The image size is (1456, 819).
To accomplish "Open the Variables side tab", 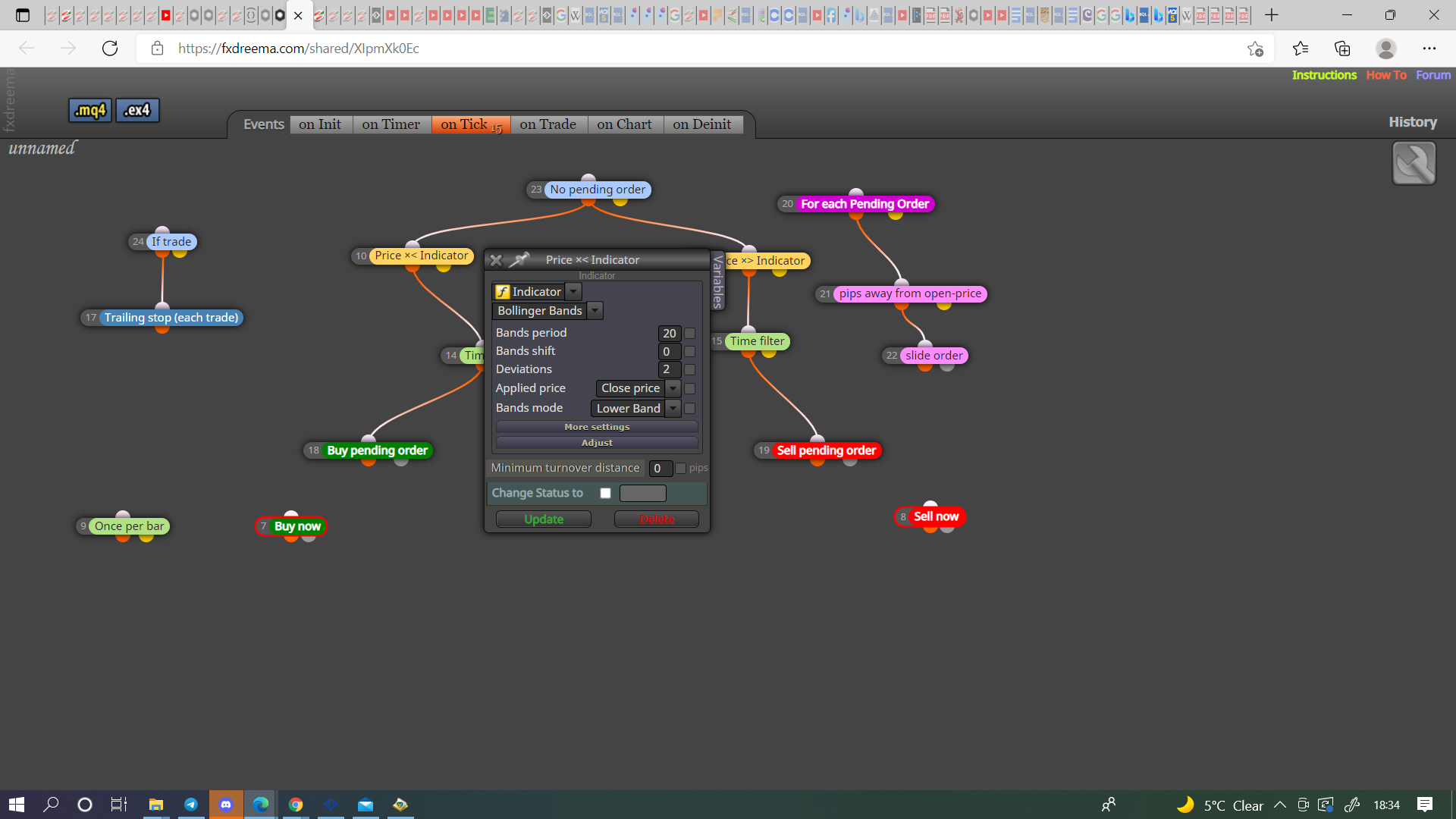I will coord(717,281).
